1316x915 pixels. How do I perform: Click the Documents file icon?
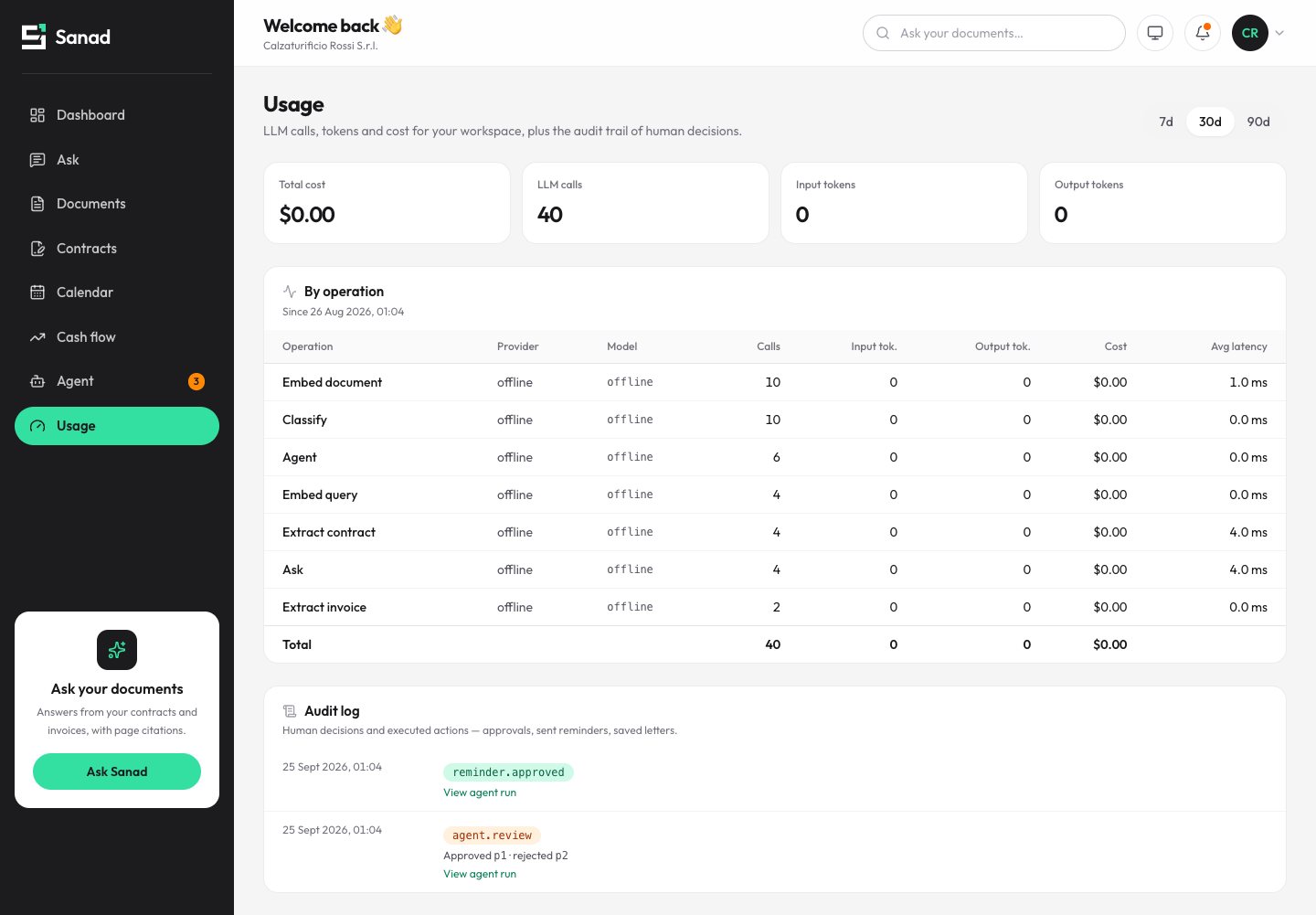point(37,204)
